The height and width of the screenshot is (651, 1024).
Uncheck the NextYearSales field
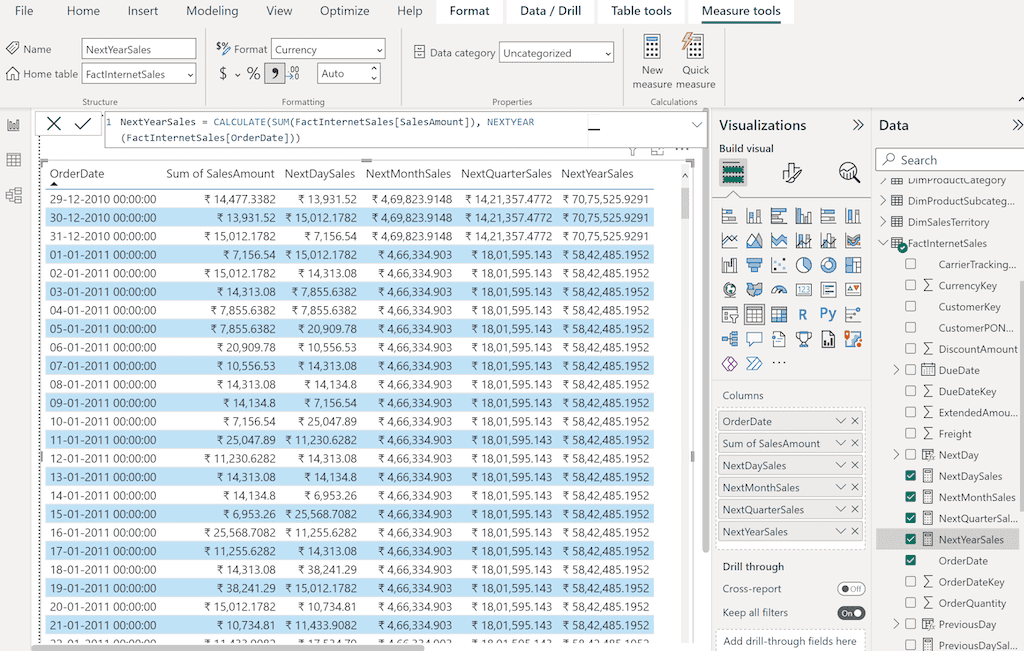point(911,539)
